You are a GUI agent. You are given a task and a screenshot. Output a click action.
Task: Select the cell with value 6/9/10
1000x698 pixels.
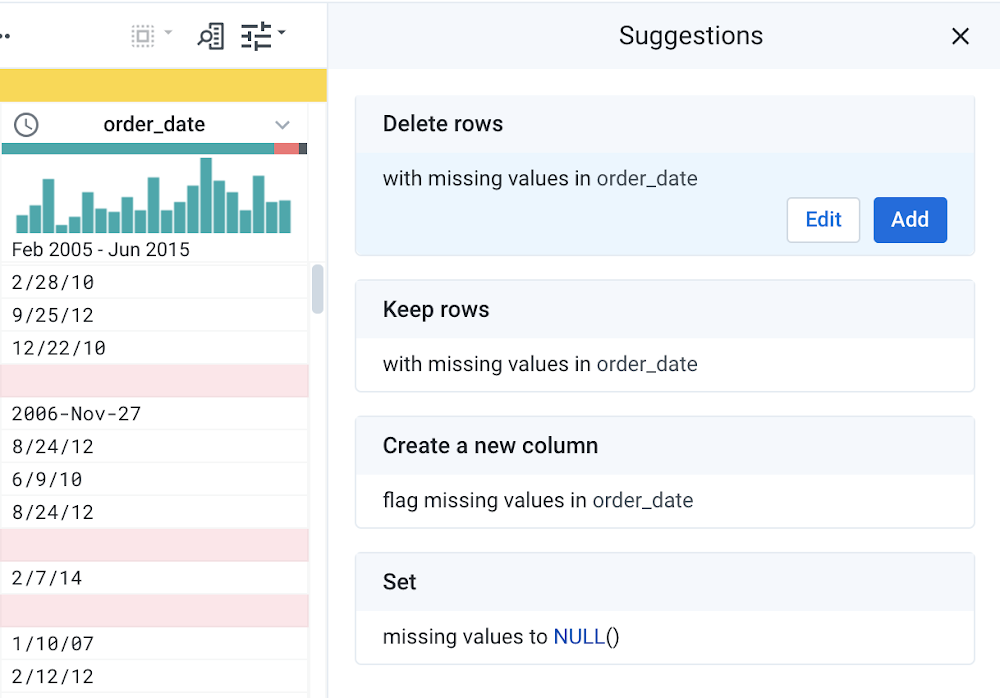coord(154,479)
